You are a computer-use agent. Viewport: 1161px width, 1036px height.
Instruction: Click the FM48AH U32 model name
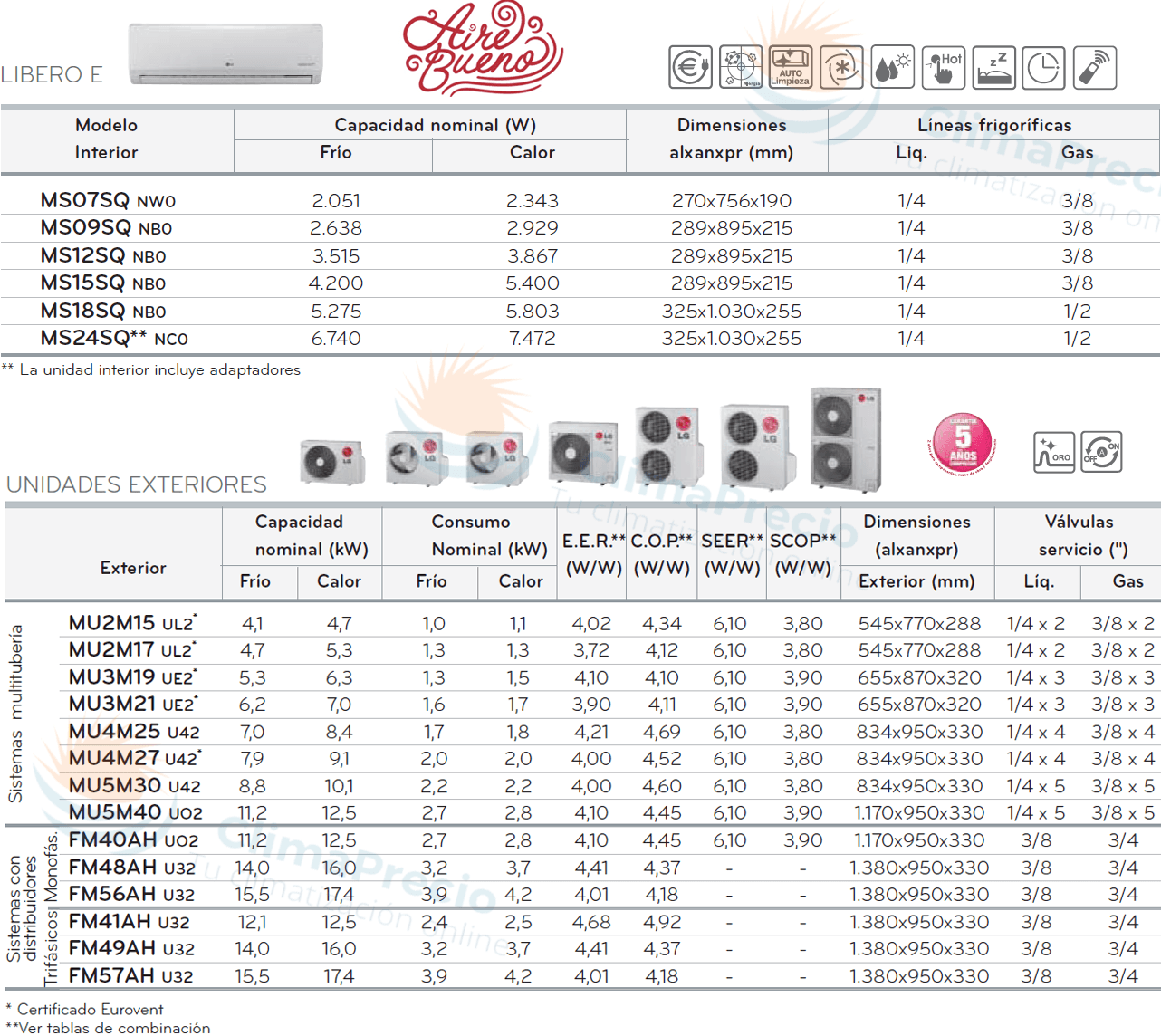(x=131, y=868)
